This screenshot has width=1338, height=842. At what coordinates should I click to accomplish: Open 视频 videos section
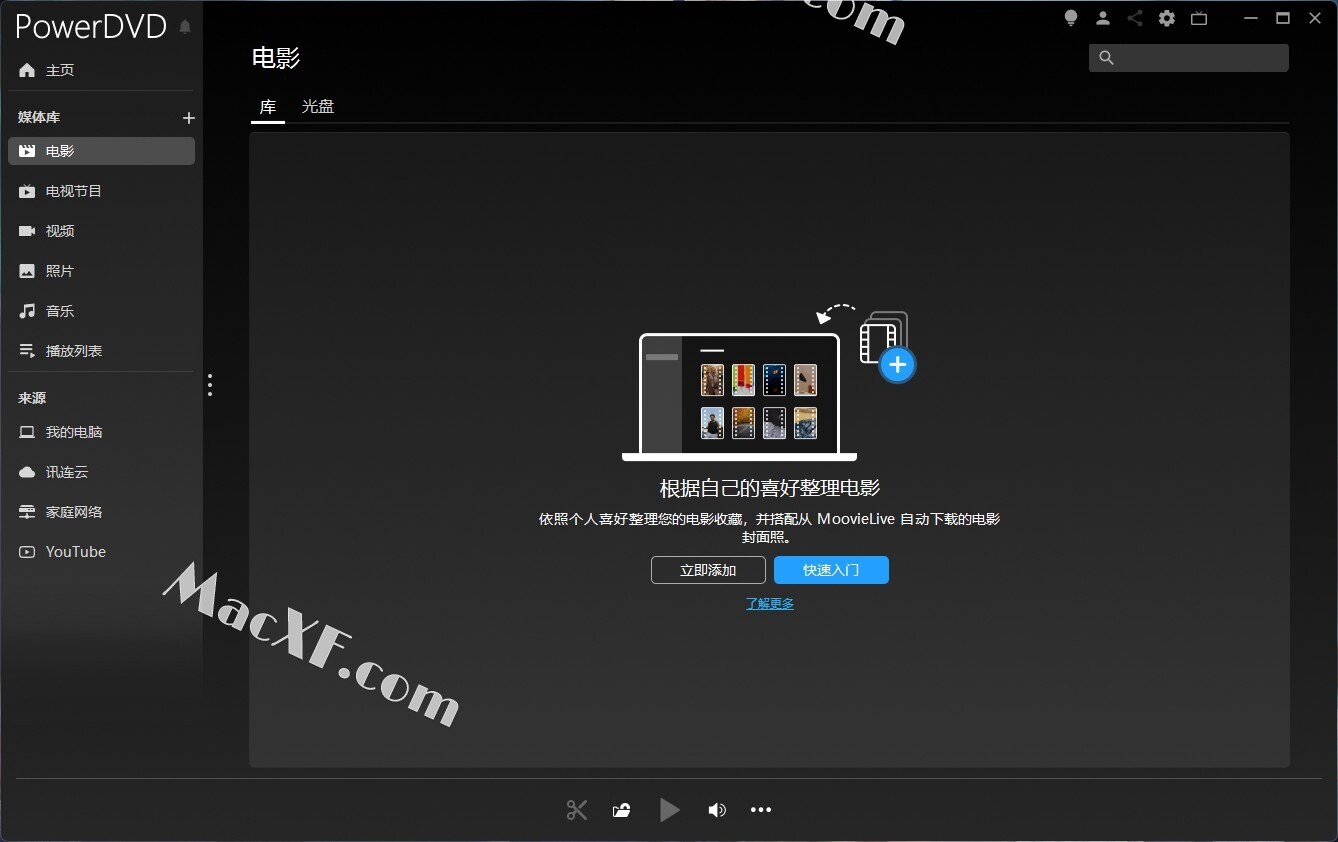pyautogui.click(x=101, y=231)
